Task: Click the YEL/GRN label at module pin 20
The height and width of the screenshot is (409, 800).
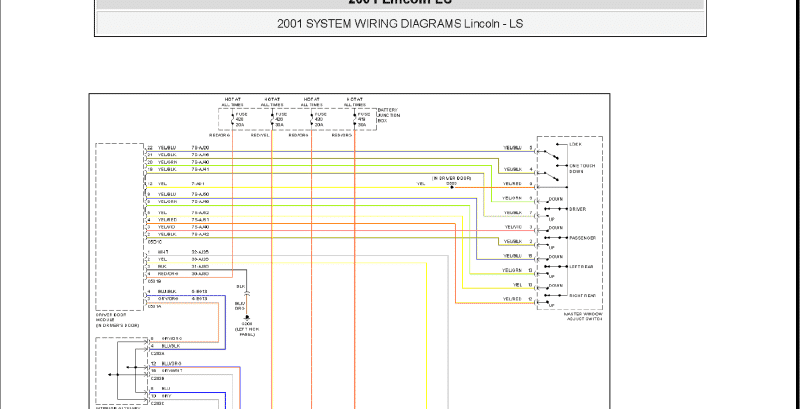Action: pos(167,162)
